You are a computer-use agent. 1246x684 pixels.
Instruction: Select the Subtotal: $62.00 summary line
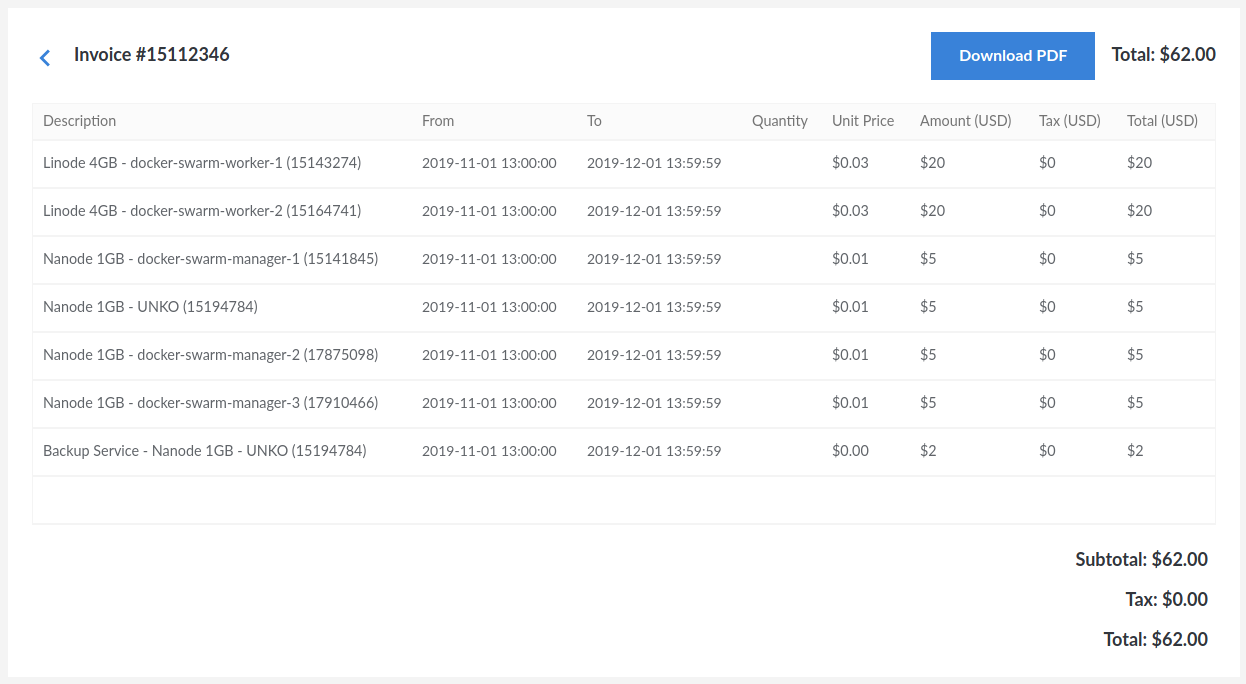tap(1141, 560)
